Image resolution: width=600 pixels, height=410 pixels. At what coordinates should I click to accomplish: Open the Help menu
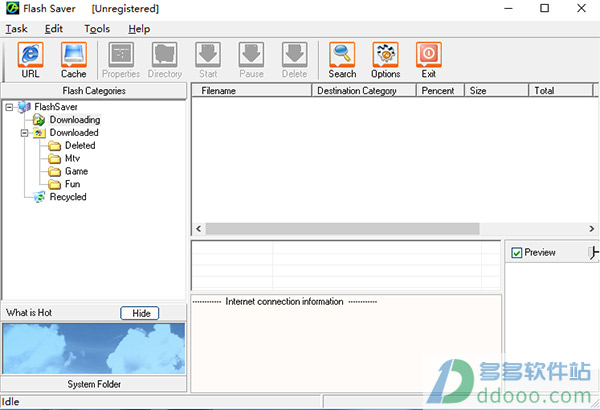pyautogui.click(x=139, y=29)
